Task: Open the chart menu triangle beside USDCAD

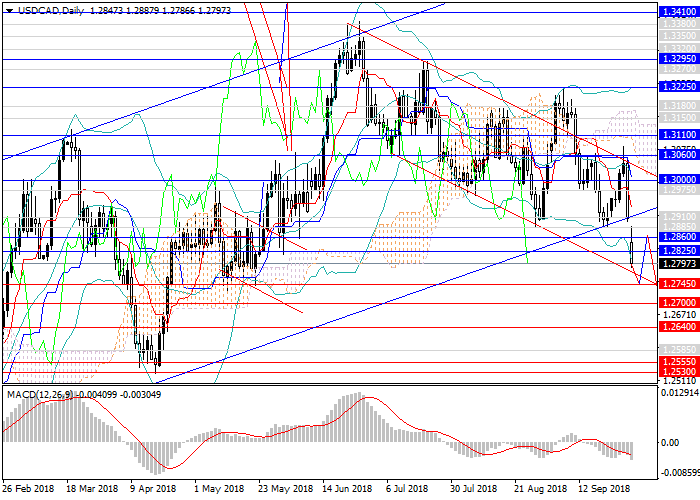Action: [x=10, y=11]
